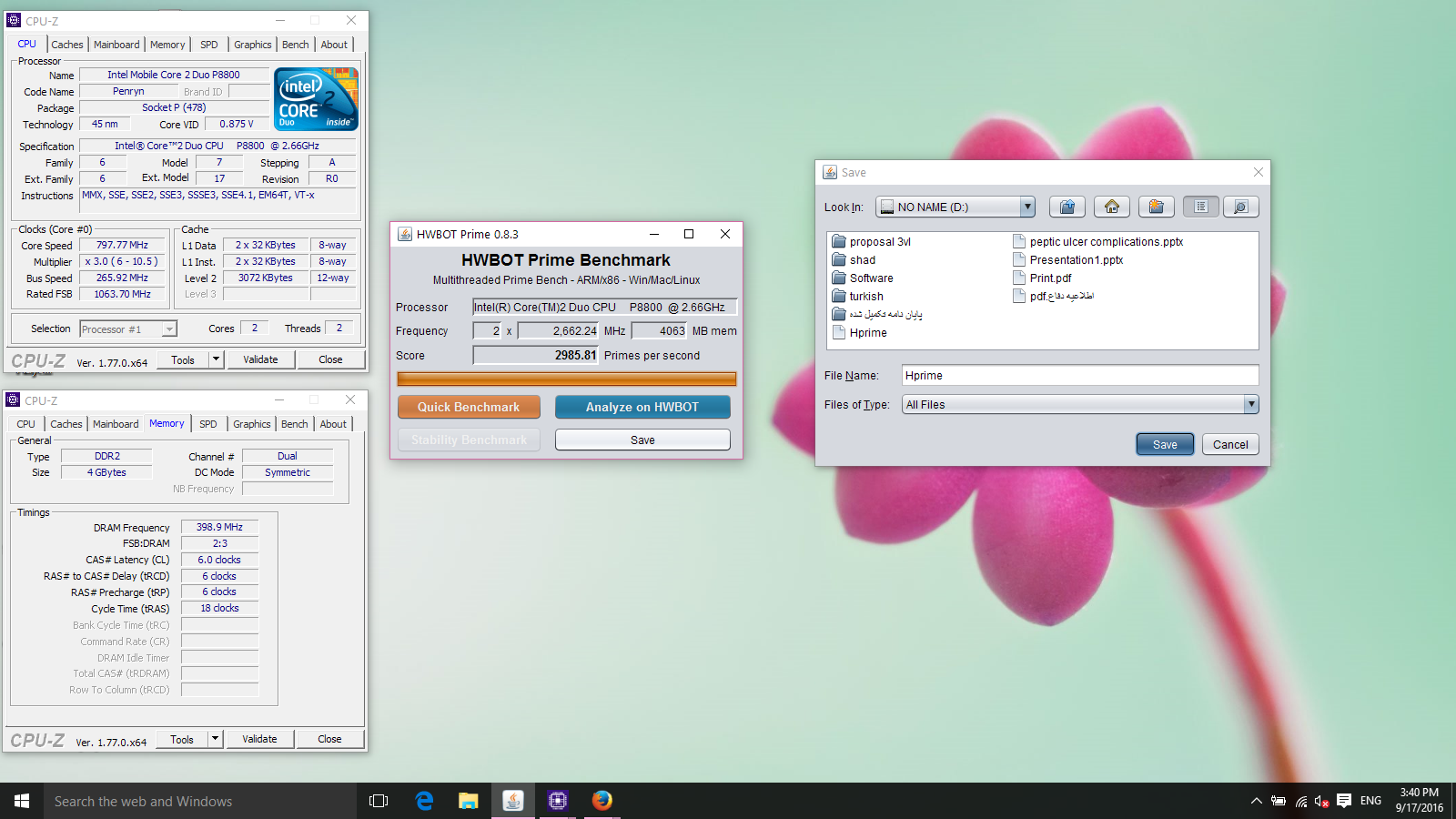
Task: Launch Microsoft Edge from taskbar
Action: (x=424, y=801)
